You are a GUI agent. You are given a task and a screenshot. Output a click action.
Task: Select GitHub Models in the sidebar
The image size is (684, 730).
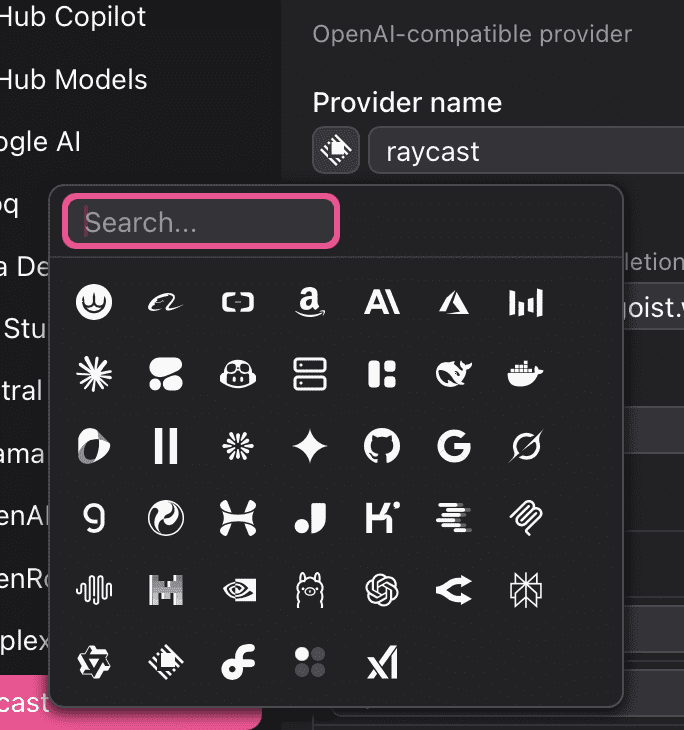click(x=74, y=80)
